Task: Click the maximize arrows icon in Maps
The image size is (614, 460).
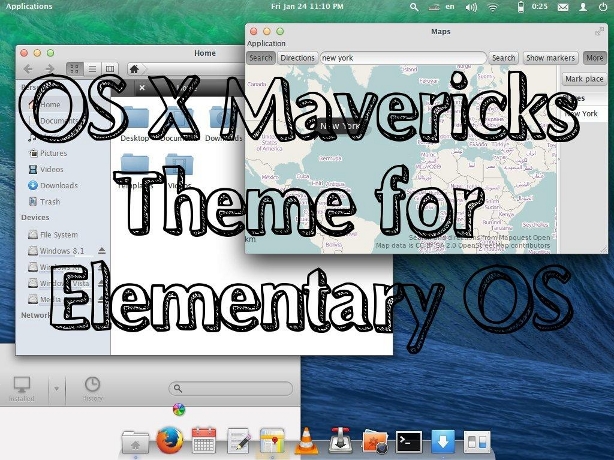Action: tap(600, 31)
